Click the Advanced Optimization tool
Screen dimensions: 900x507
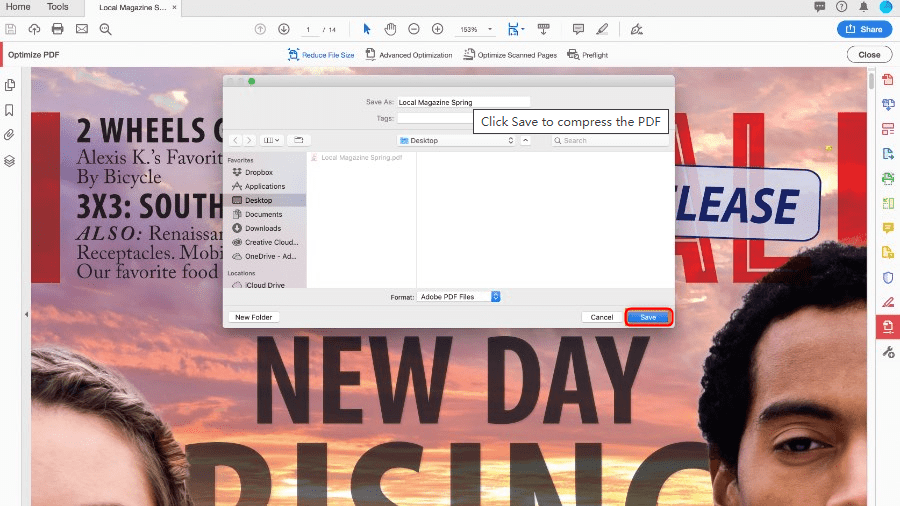point(409,55)
